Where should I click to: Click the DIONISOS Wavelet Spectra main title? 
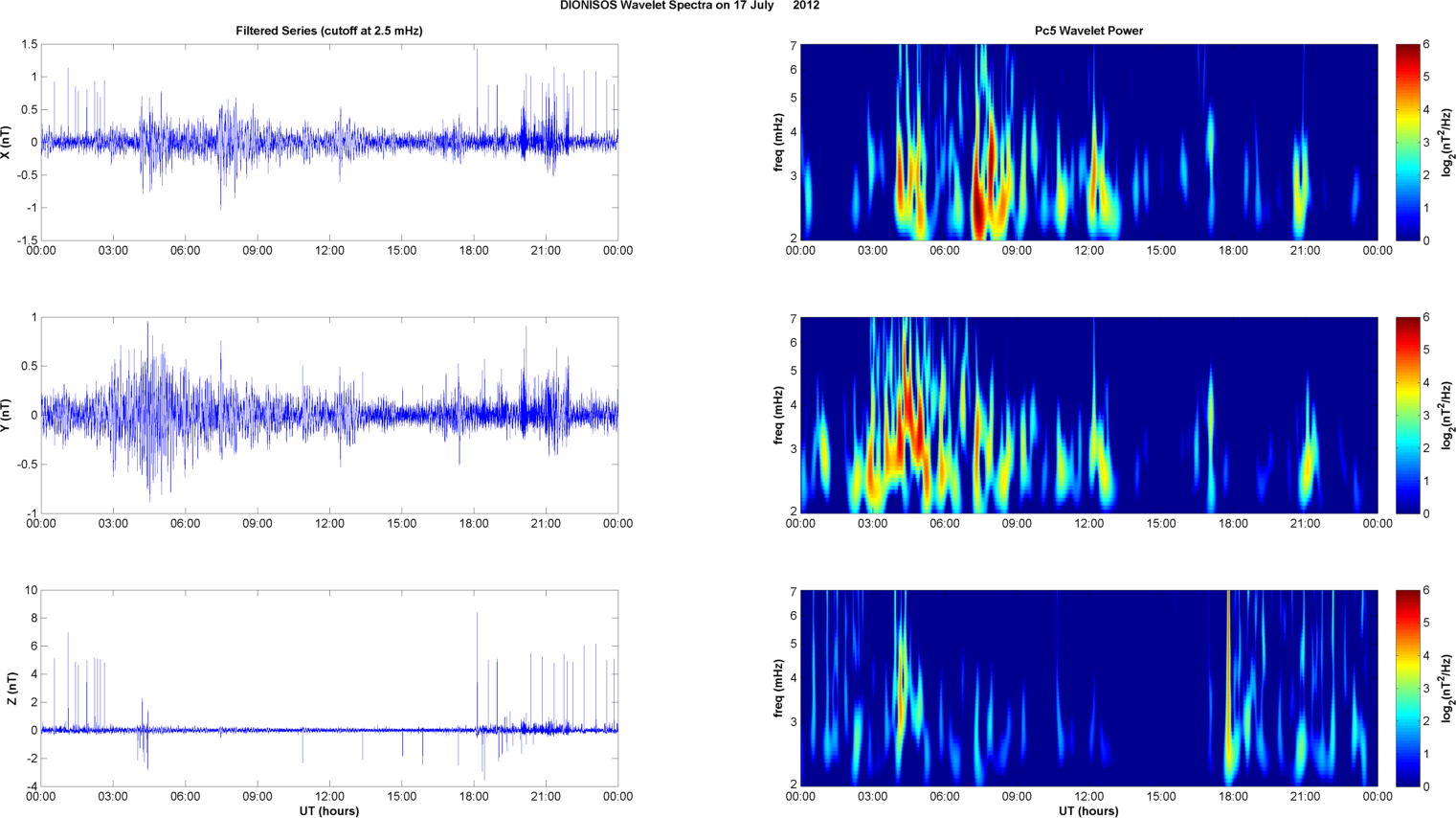689,6
